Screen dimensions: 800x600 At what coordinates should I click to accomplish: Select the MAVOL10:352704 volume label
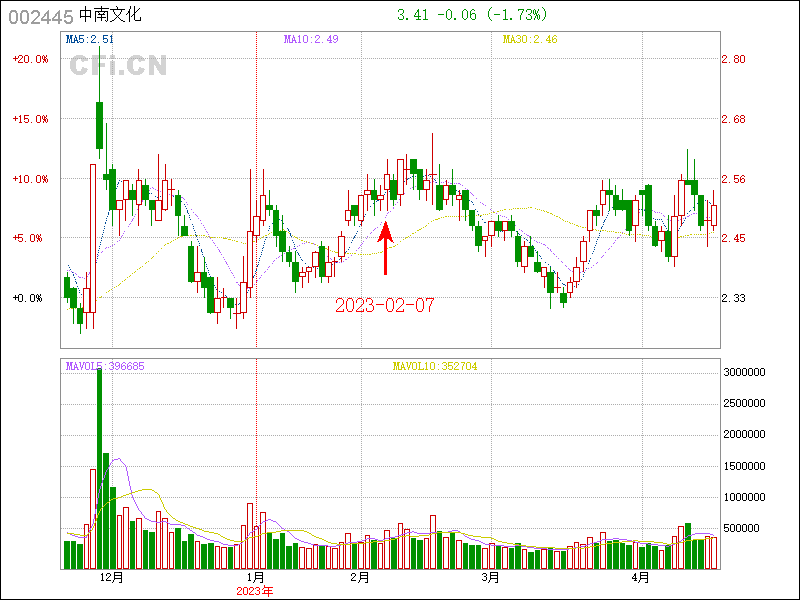click(x=435, y=366)
